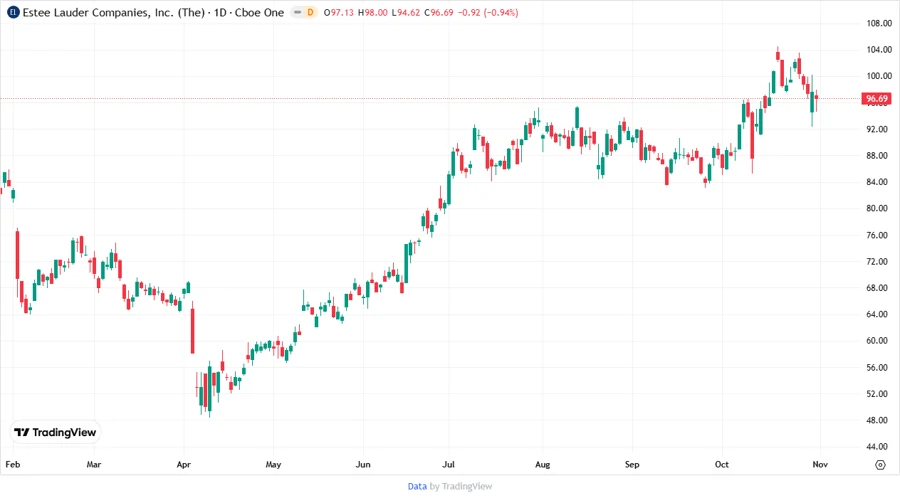Click the Nov label on time axis
Viewport: 900px width, 498px height.
[820, 464]
